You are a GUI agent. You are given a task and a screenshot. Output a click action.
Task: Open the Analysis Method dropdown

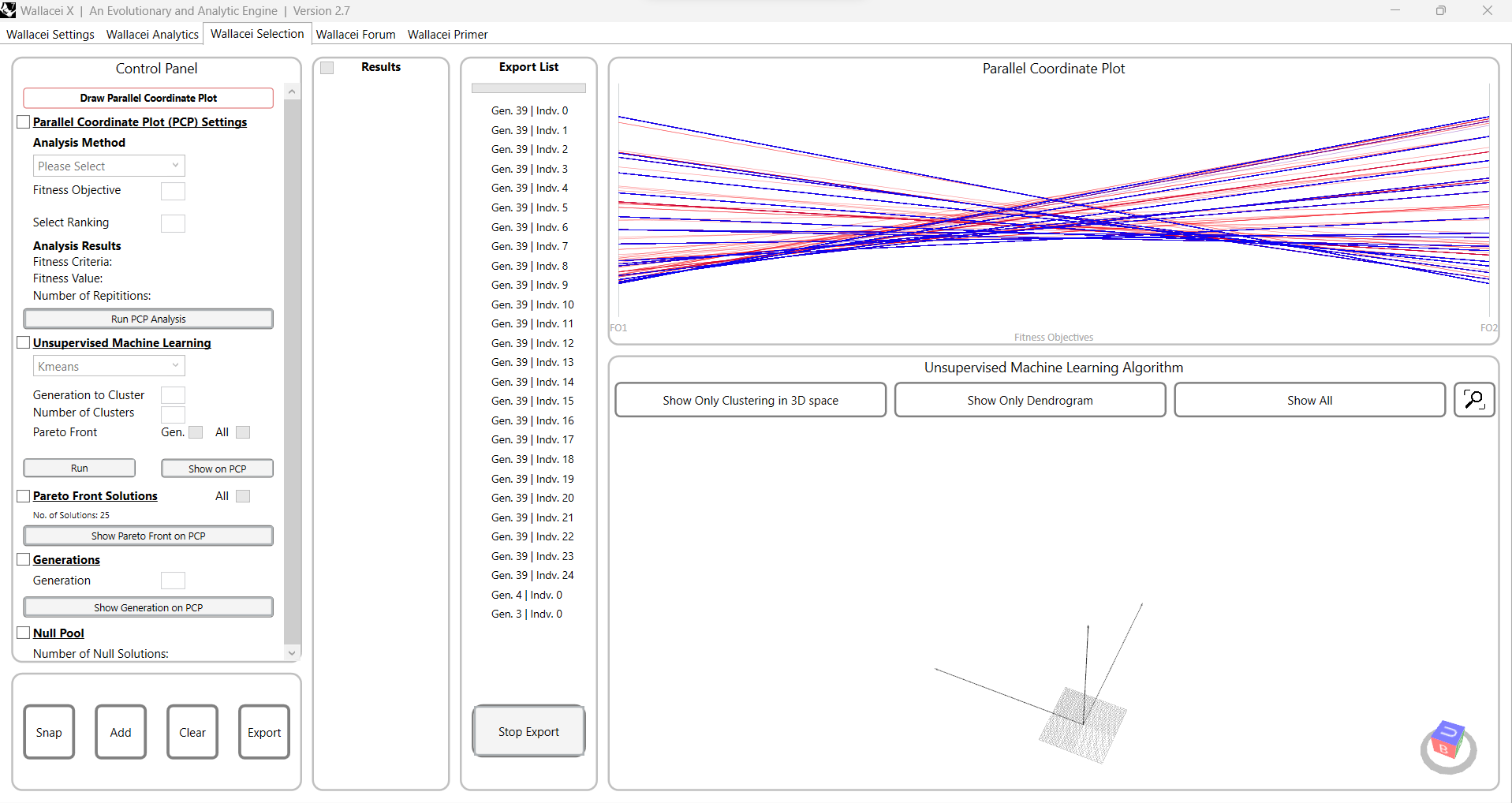[x=109, y=166]
